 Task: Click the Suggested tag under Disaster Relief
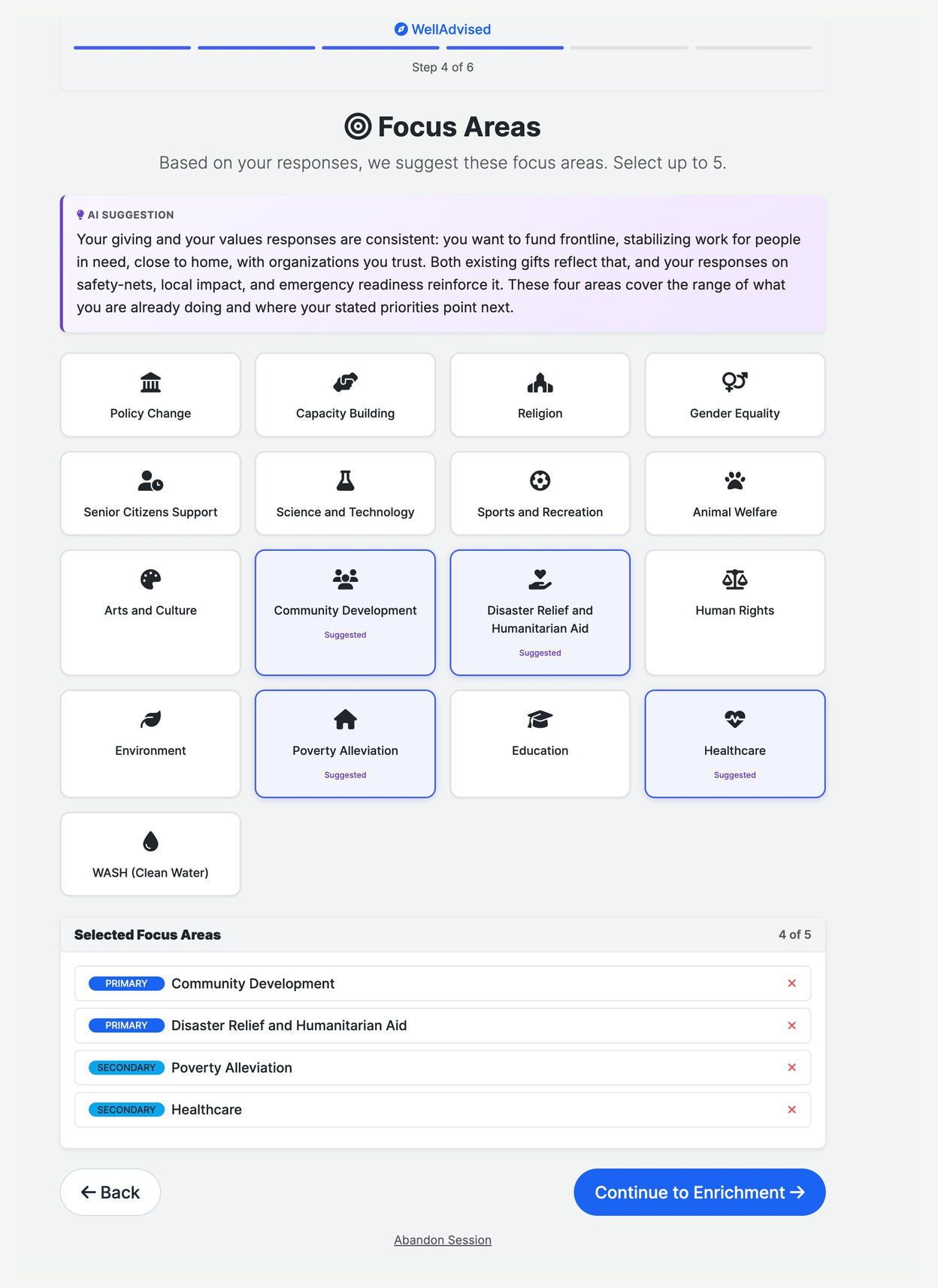click(x=540, y=653)
